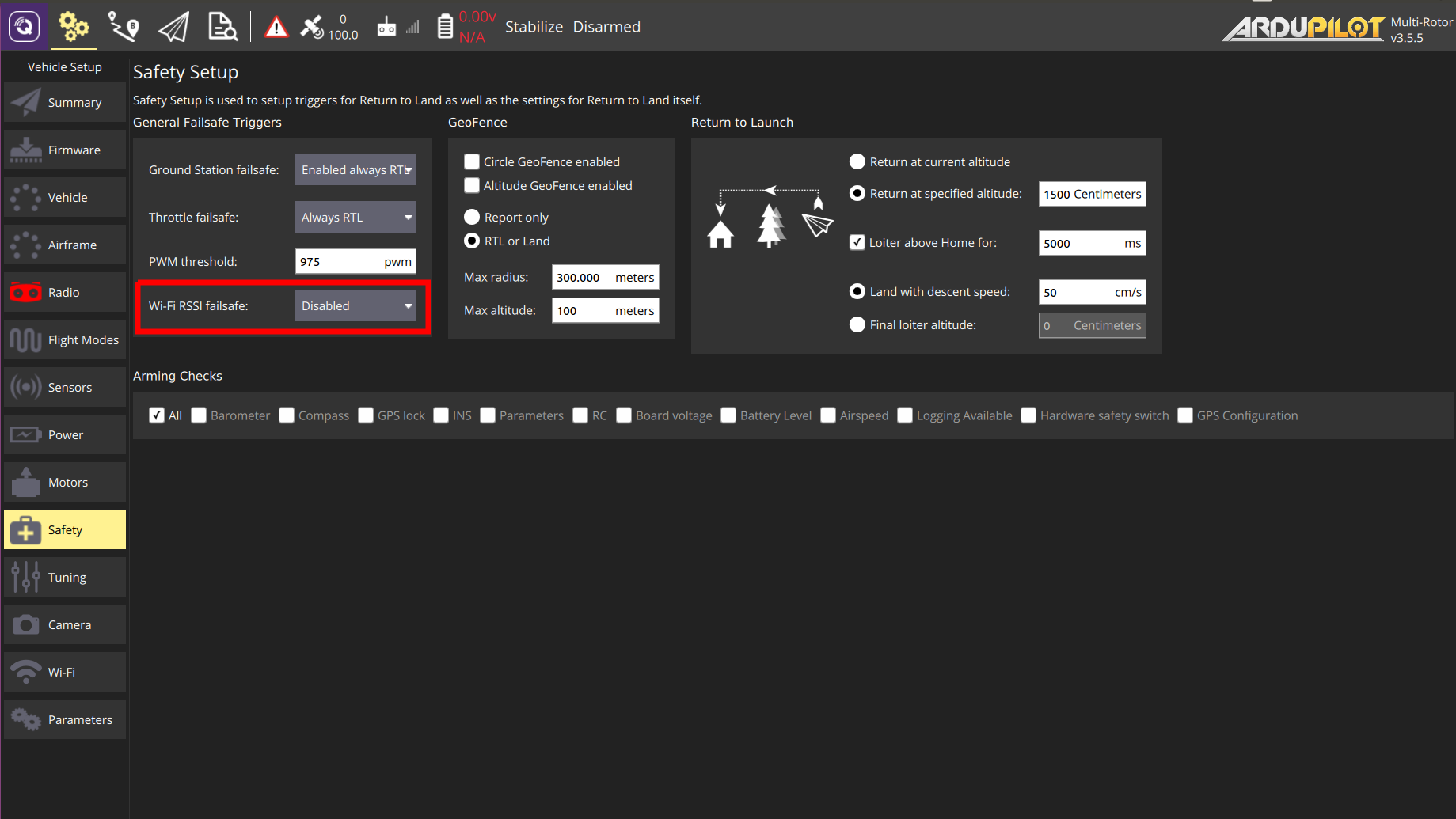Toggle Loiter above Home checkbox
The height and width of the screenshot is (819, 1456).
857,242
